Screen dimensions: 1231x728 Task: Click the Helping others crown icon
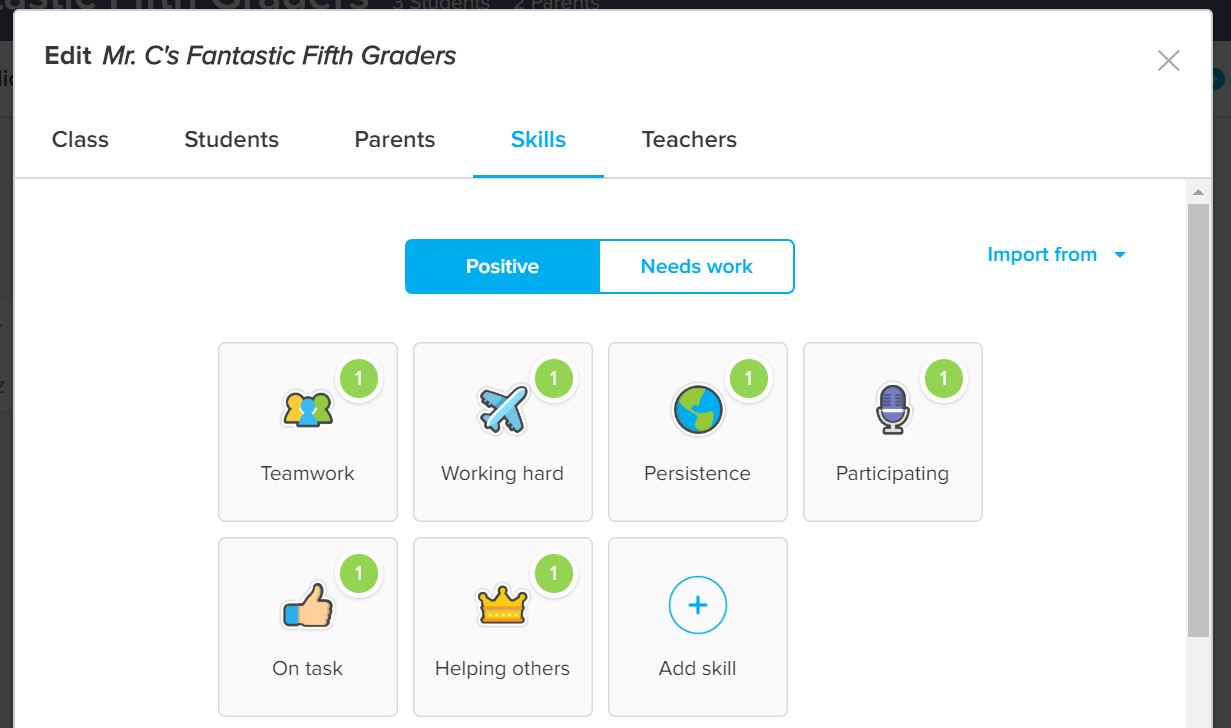tap(502, 604)
